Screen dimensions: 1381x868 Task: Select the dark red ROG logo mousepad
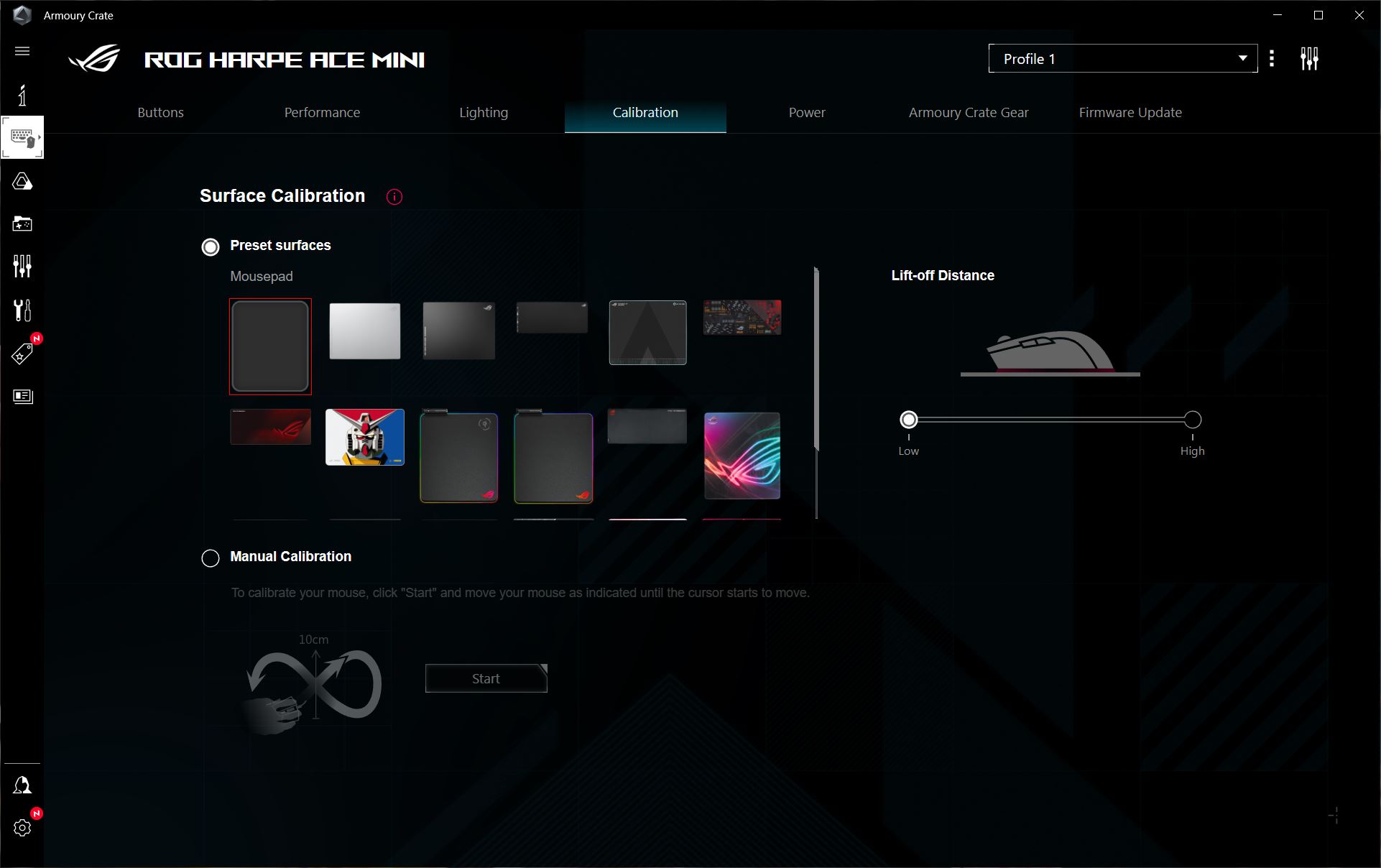pos(270,427)
